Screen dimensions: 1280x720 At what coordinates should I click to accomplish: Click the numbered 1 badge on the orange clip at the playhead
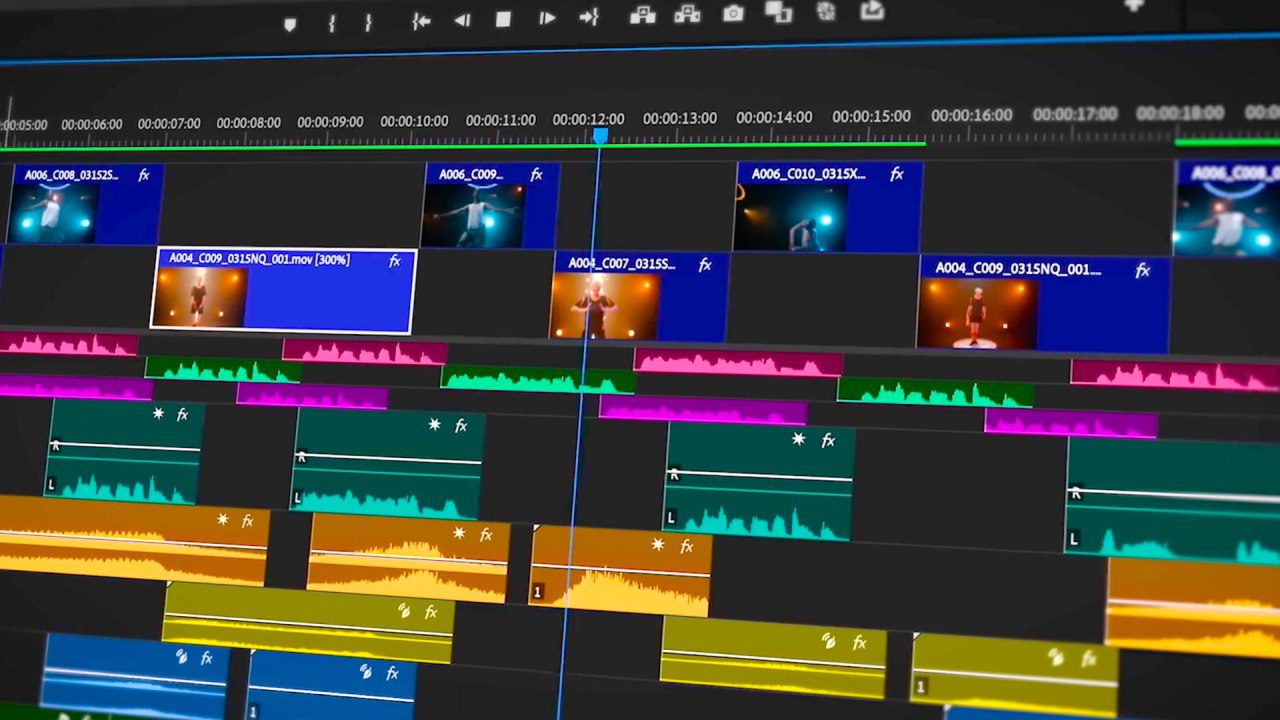(537, 592)
